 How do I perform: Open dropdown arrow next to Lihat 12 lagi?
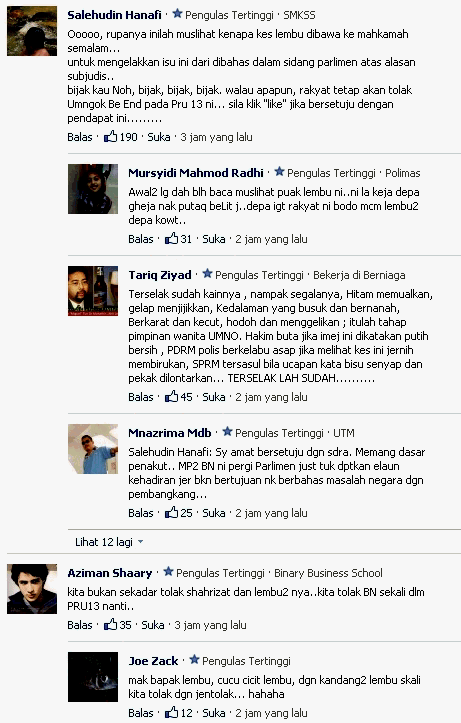(x=141, y=542)
